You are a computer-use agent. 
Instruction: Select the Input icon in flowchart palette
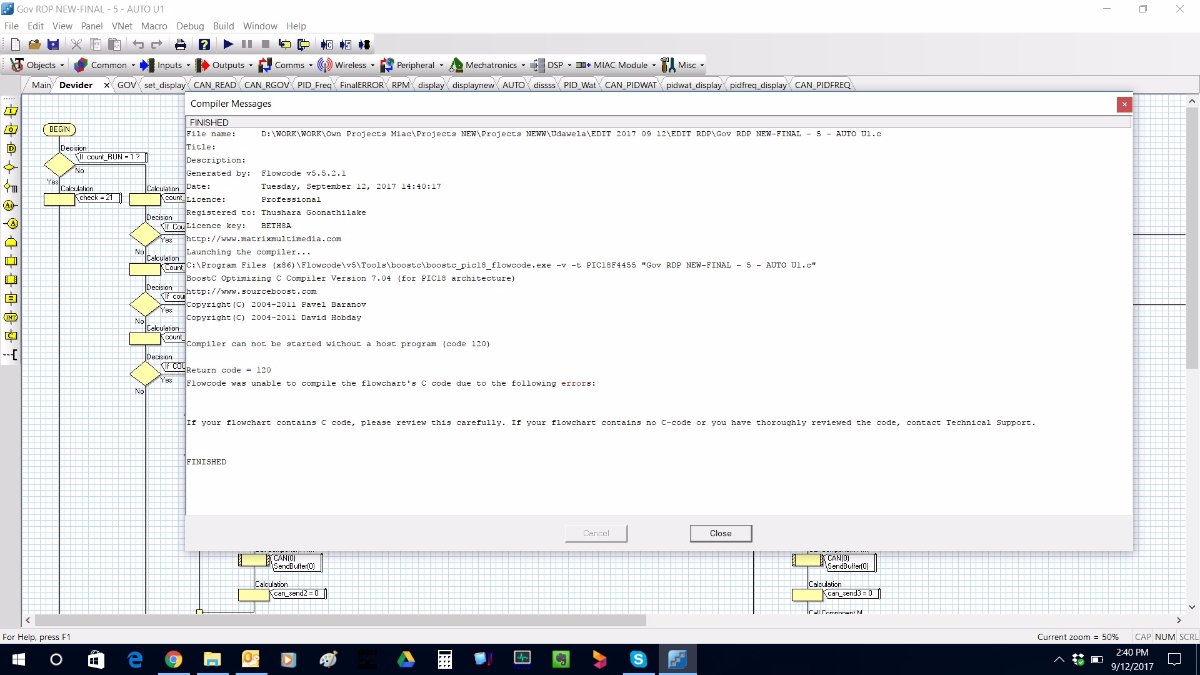click(11, 110)
